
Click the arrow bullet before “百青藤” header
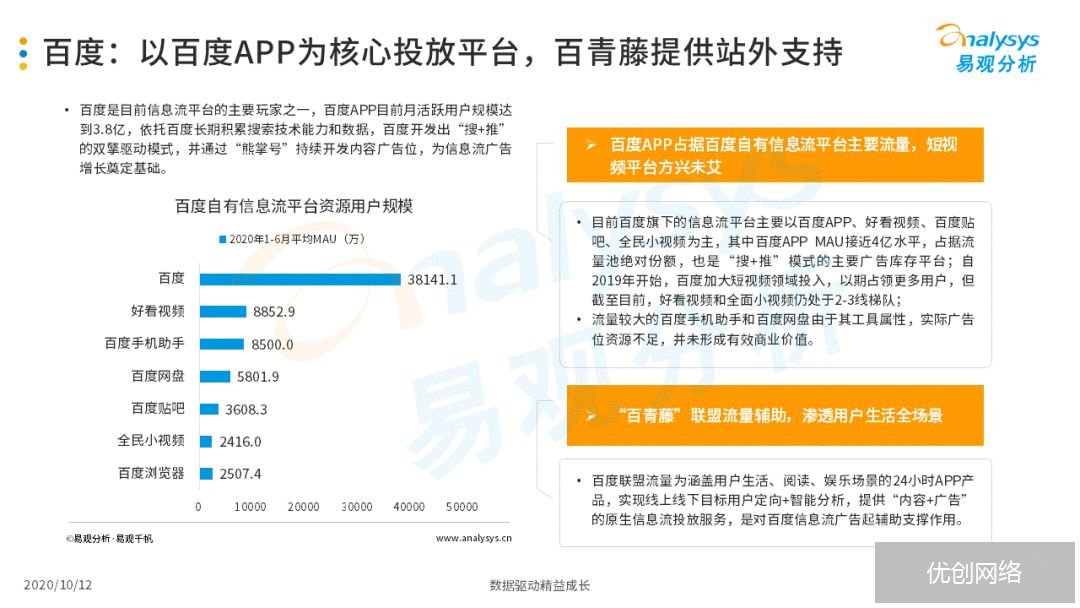click(x=591, y=416)
